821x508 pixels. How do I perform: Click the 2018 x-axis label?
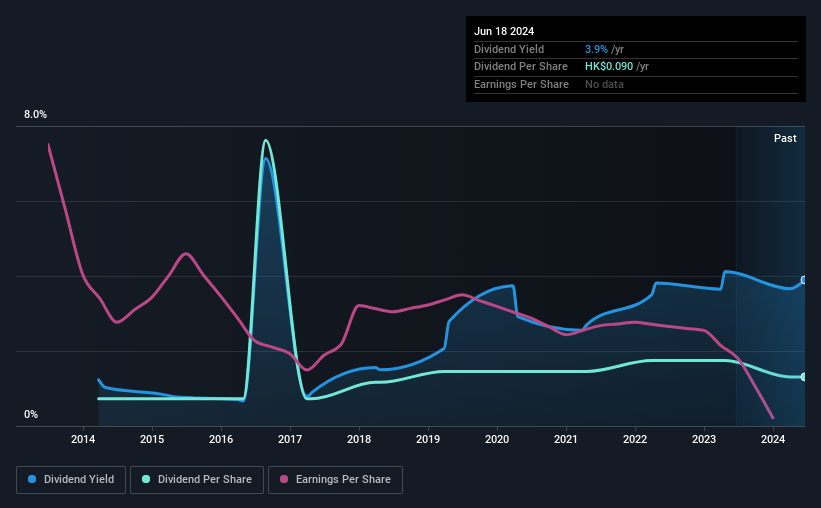point(359,439)
